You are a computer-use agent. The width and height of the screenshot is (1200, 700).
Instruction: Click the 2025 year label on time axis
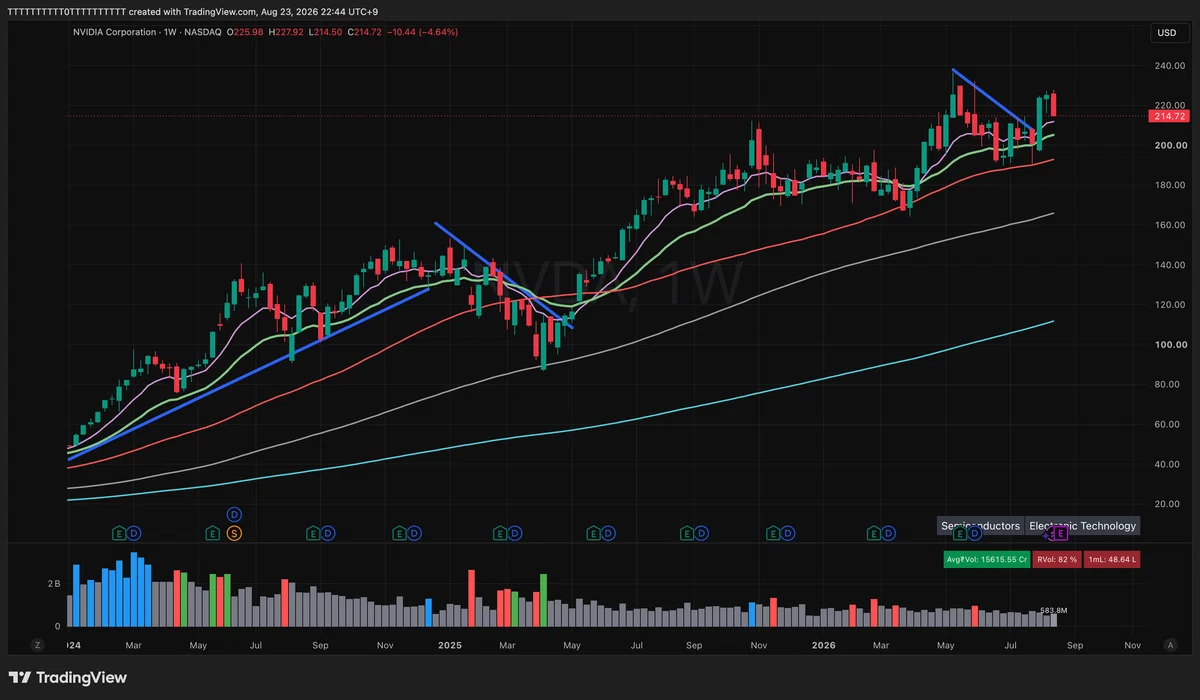451,646
